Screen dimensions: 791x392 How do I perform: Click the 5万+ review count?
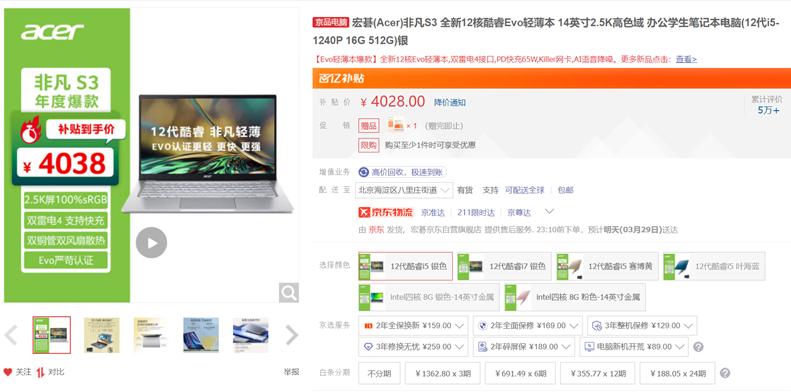[768, 110]
